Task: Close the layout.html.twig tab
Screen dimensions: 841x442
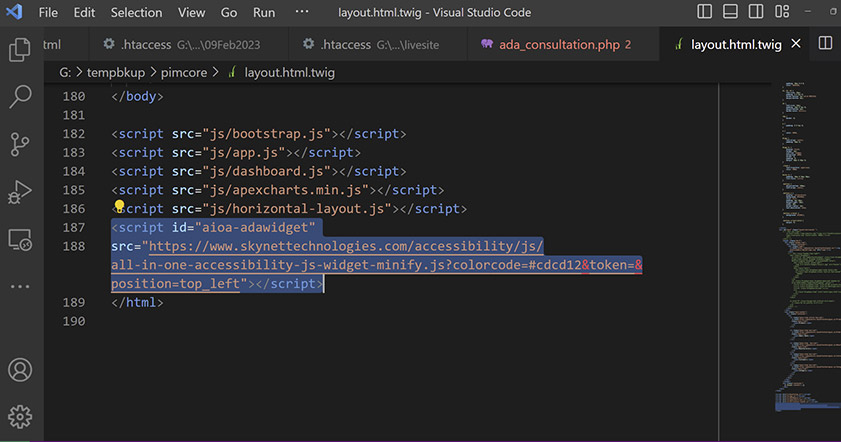Action: [x=796, y=44]
